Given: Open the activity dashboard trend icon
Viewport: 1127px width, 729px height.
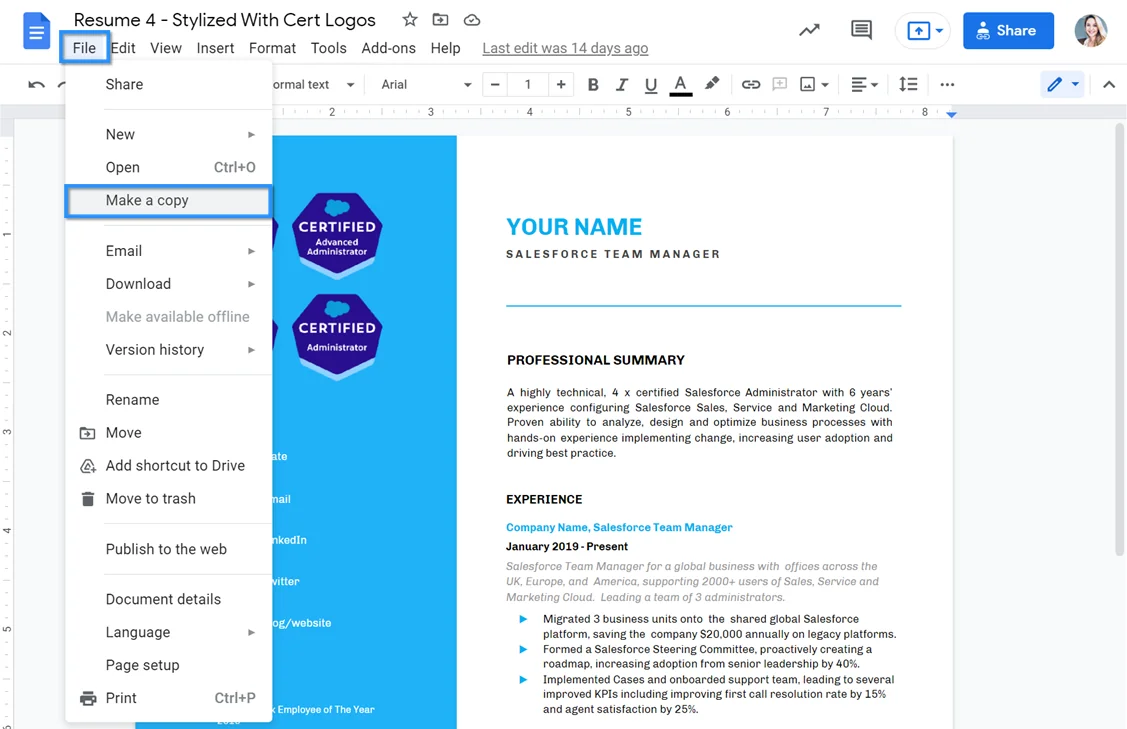Looking at the screenshot, I should (809, 30).
